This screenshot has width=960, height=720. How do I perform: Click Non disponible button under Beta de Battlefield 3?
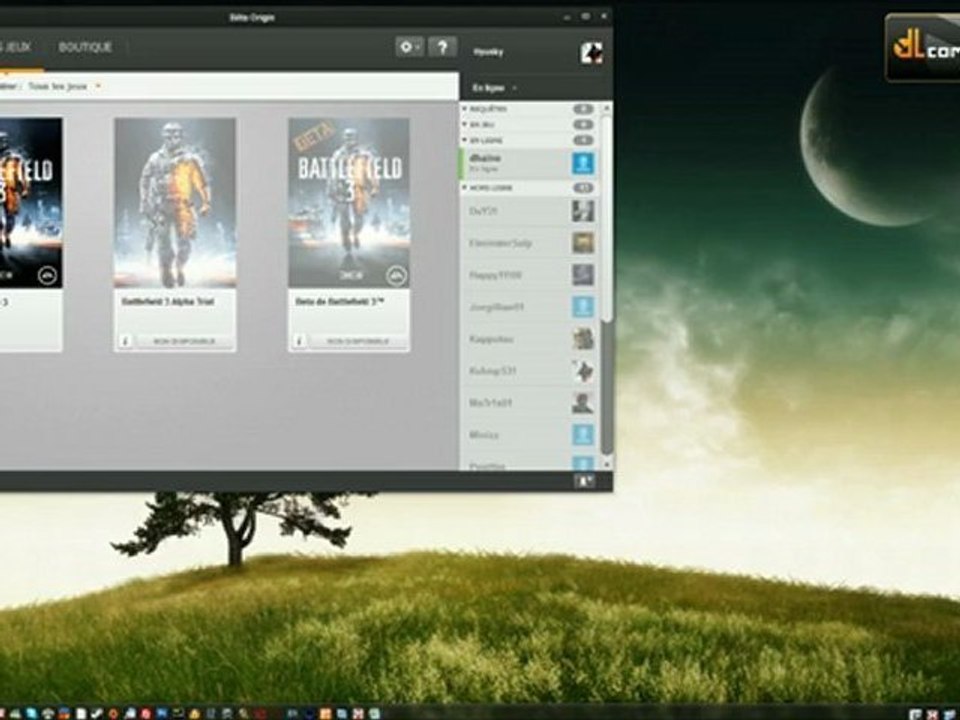[x=358, y=341]
